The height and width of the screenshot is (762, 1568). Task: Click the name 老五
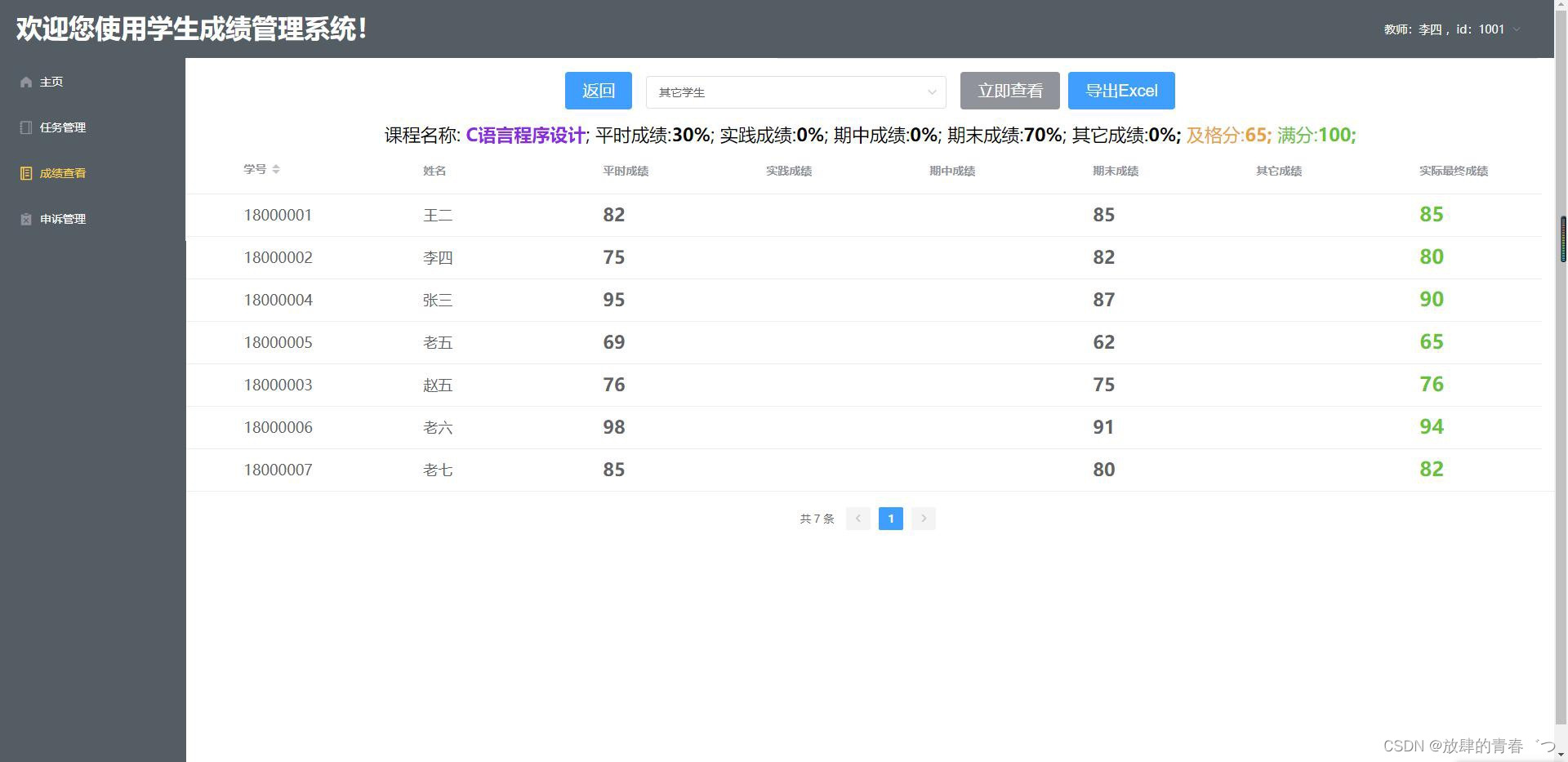point(438,342)
